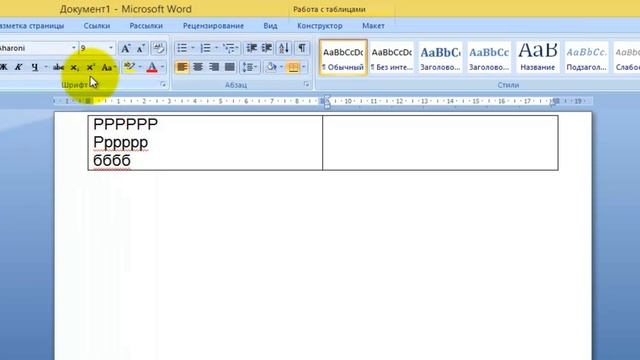Click the clear formatting icon
This screenshot has height=360, width=640.
point(159,49)
